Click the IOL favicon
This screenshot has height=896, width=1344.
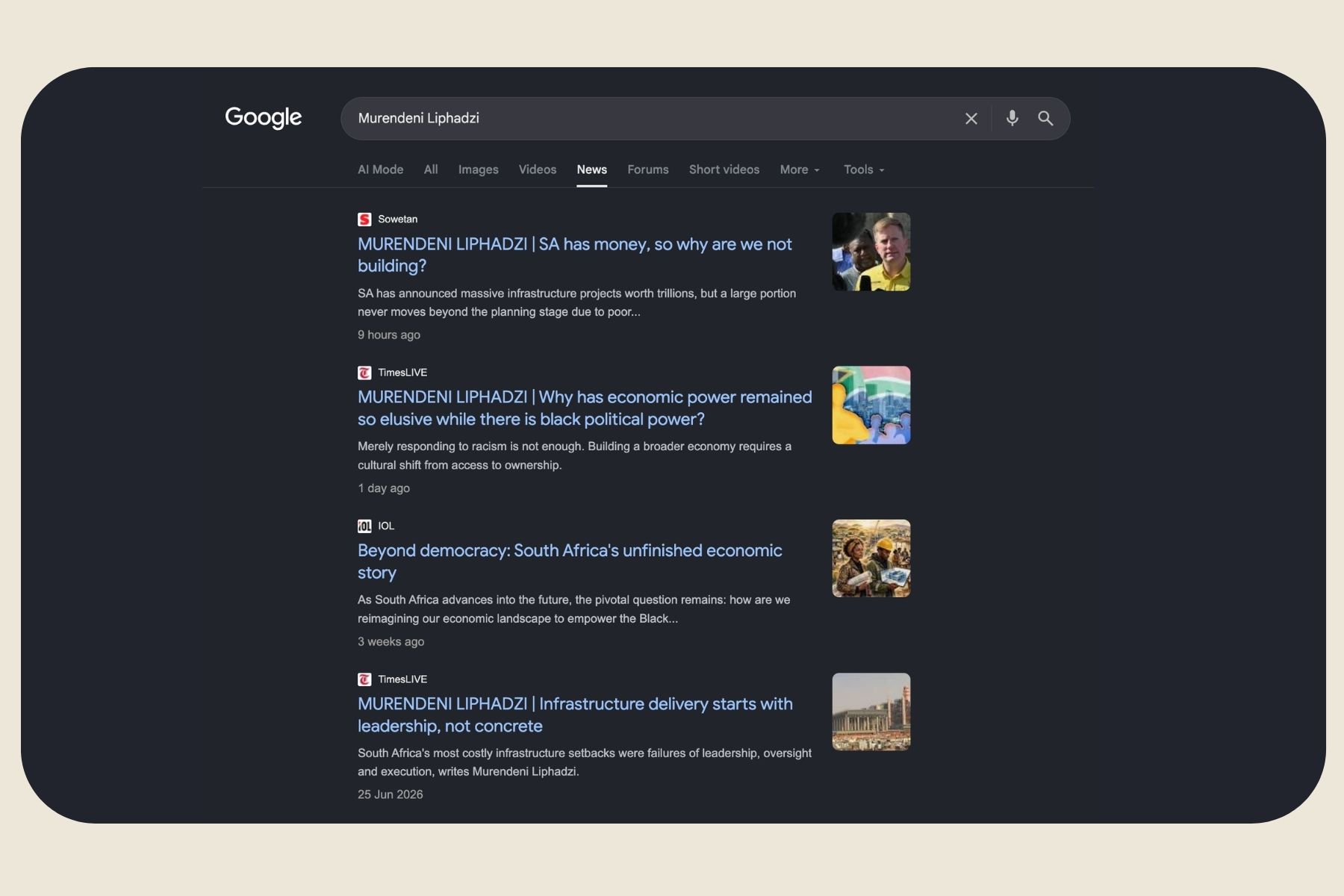pyautogui.click(x=364, y=526)
